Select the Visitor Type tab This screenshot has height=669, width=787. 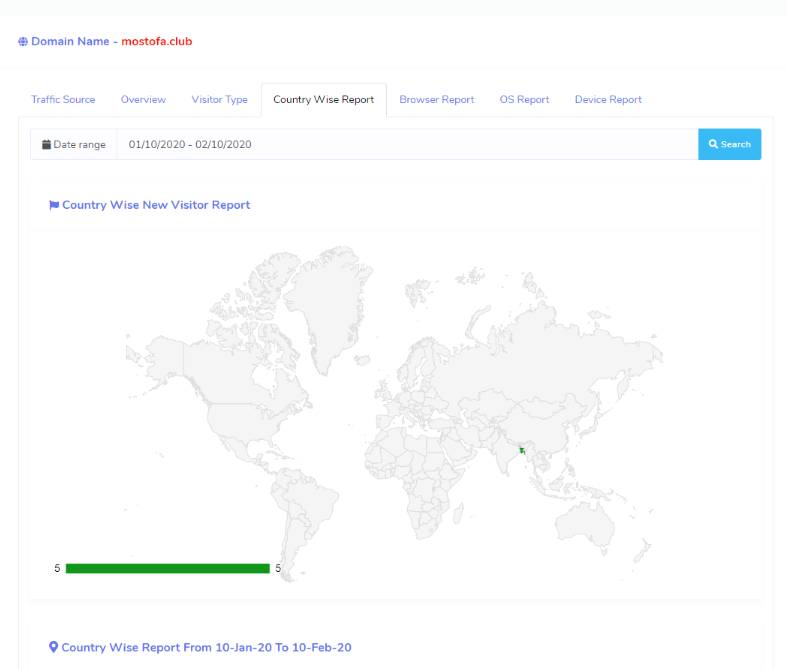(x=219, y=100)
